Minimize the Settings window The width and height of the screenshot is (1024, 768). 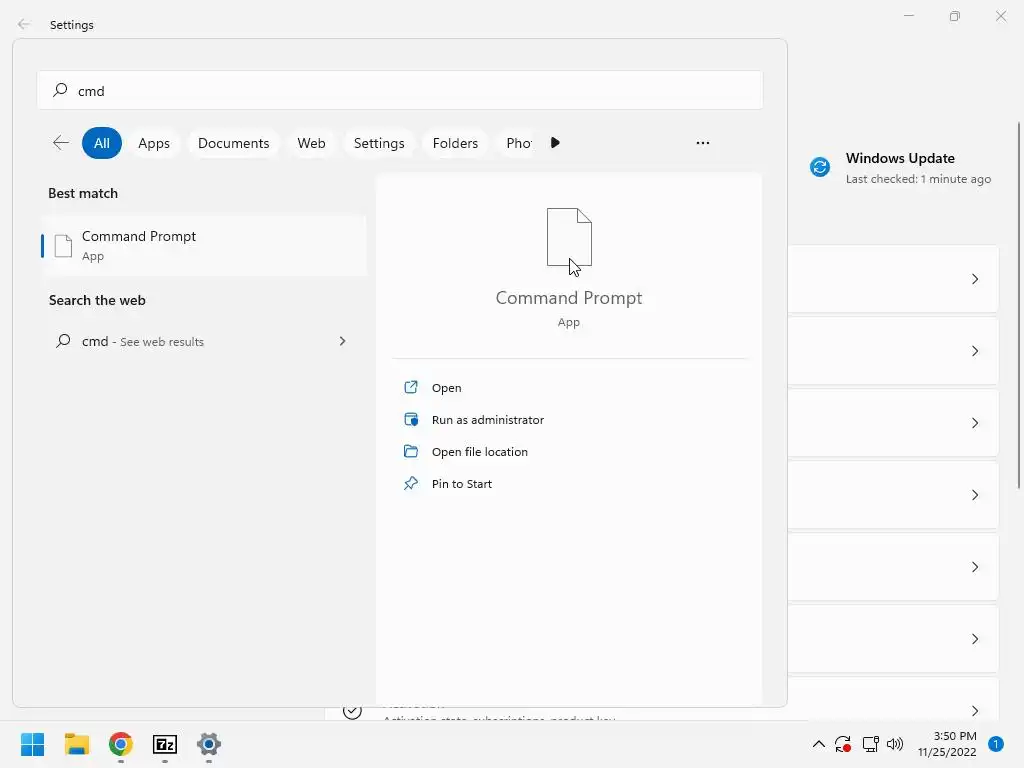(x=908, y=16)
